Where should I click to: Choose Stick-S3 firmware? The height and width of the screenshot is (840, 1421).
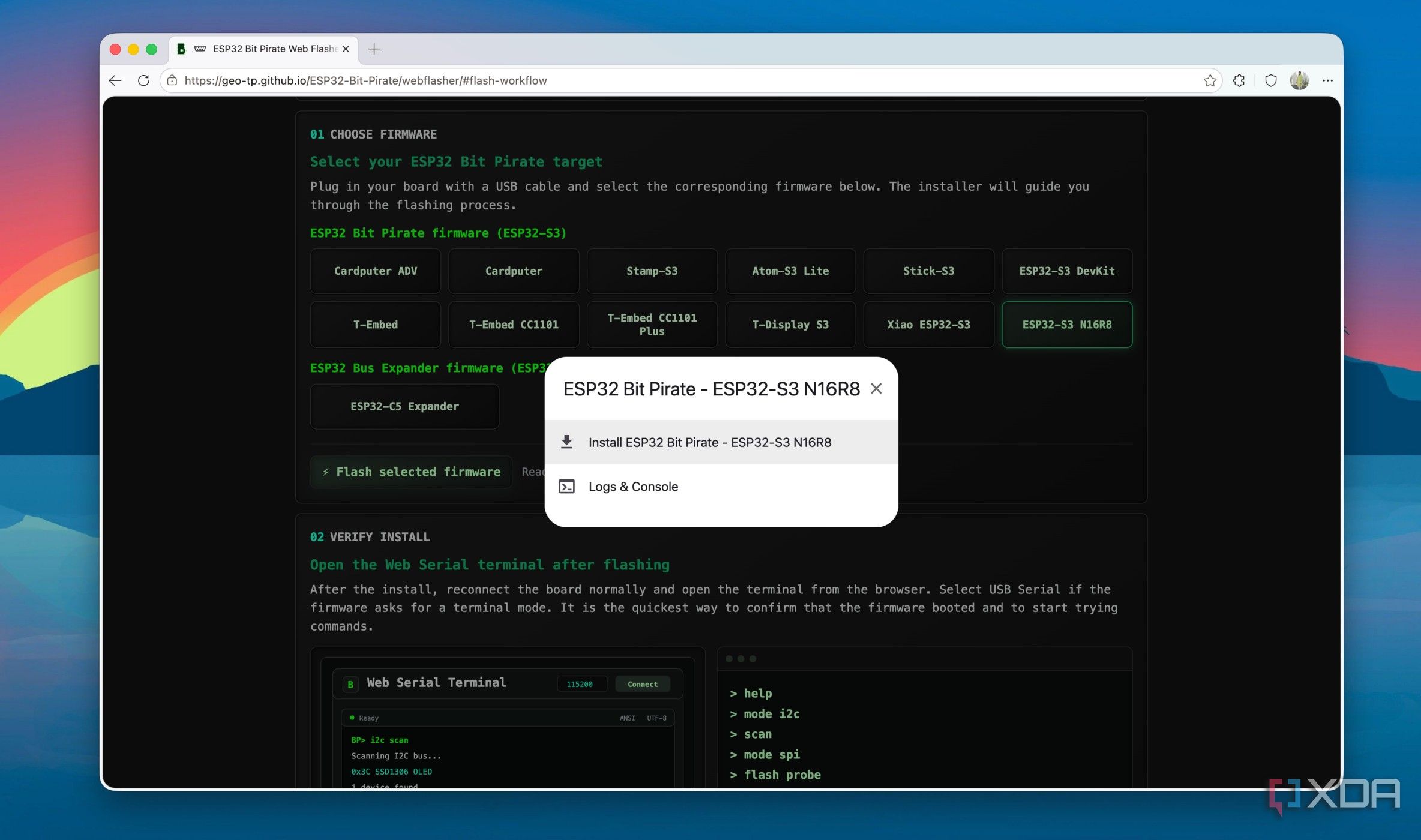point(928,271)
